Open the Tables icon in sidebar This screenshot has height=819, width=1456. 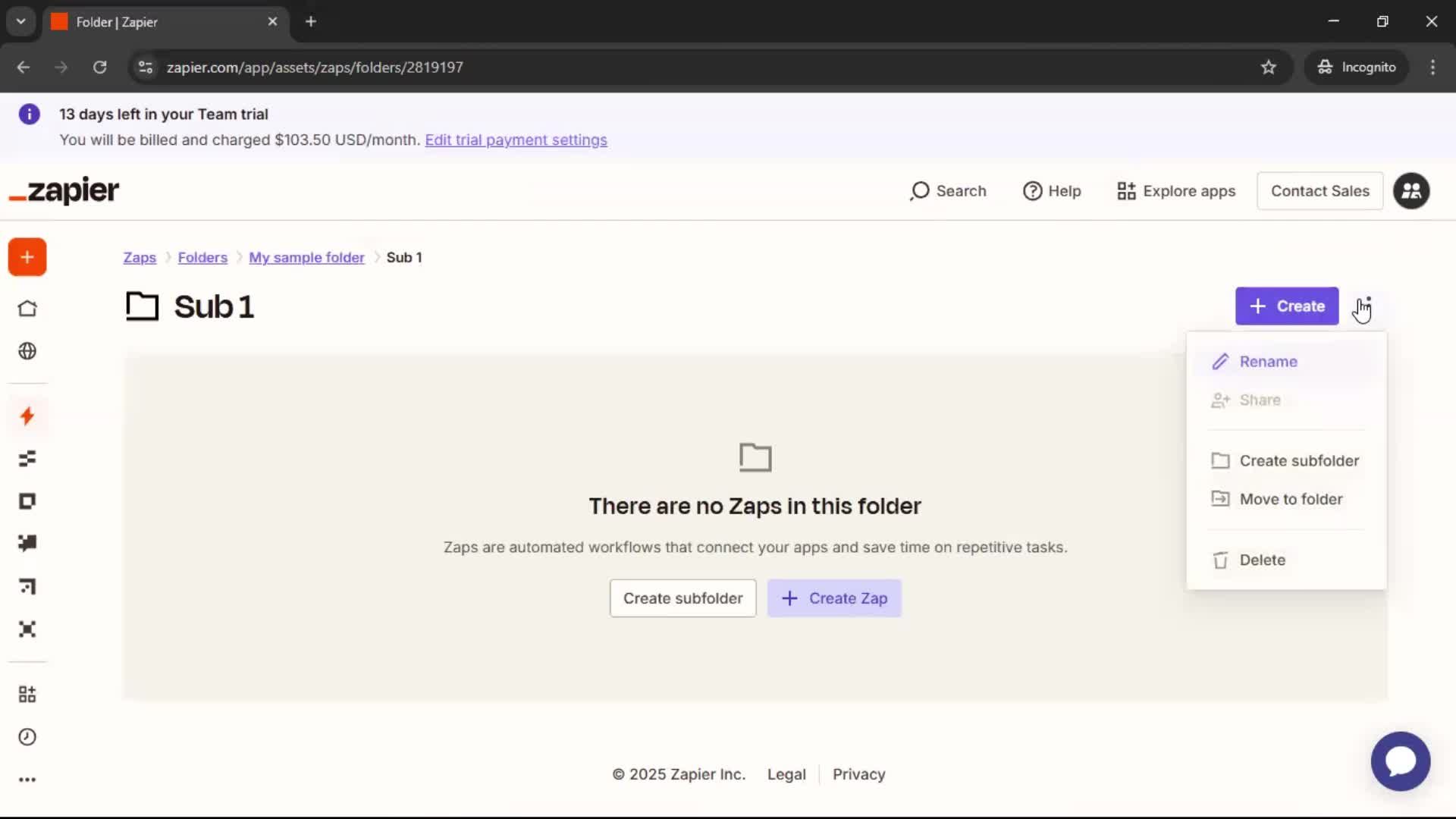pyautogui.click(x=27, y=459)
